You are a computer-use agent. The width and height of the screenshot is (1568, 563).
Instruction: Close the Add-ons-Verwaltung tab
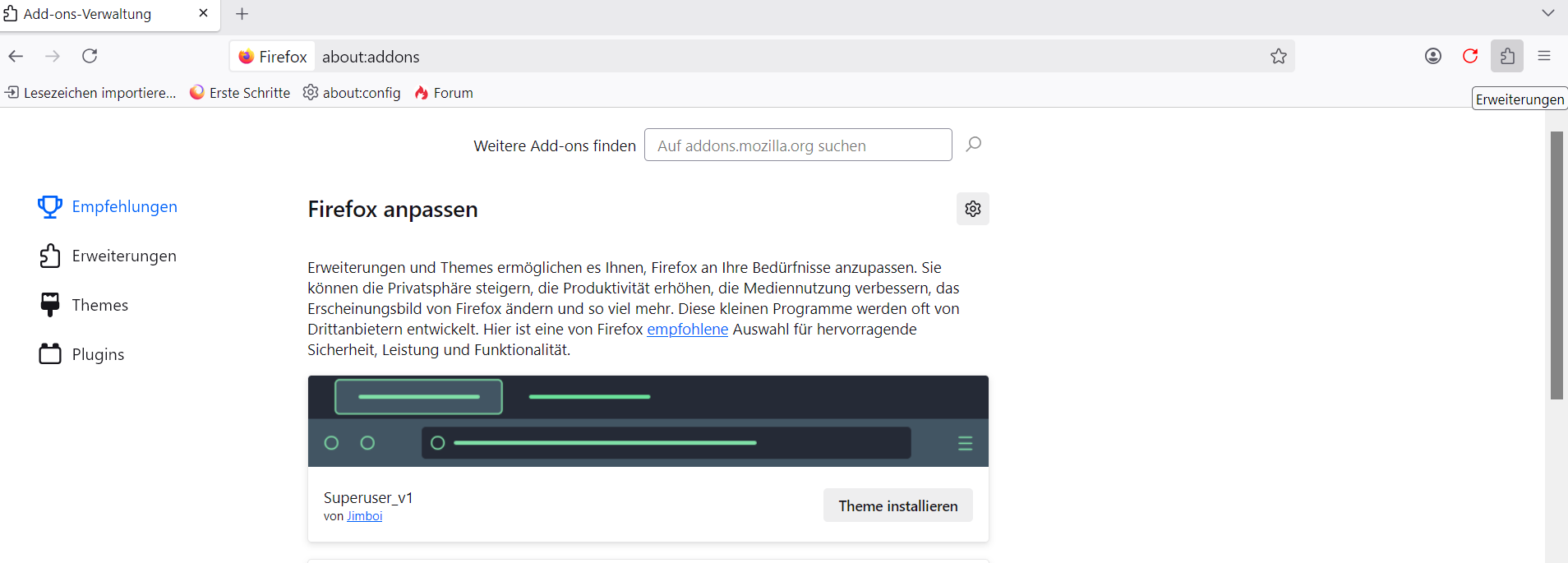pyautogui.click(x=203, y=13)
